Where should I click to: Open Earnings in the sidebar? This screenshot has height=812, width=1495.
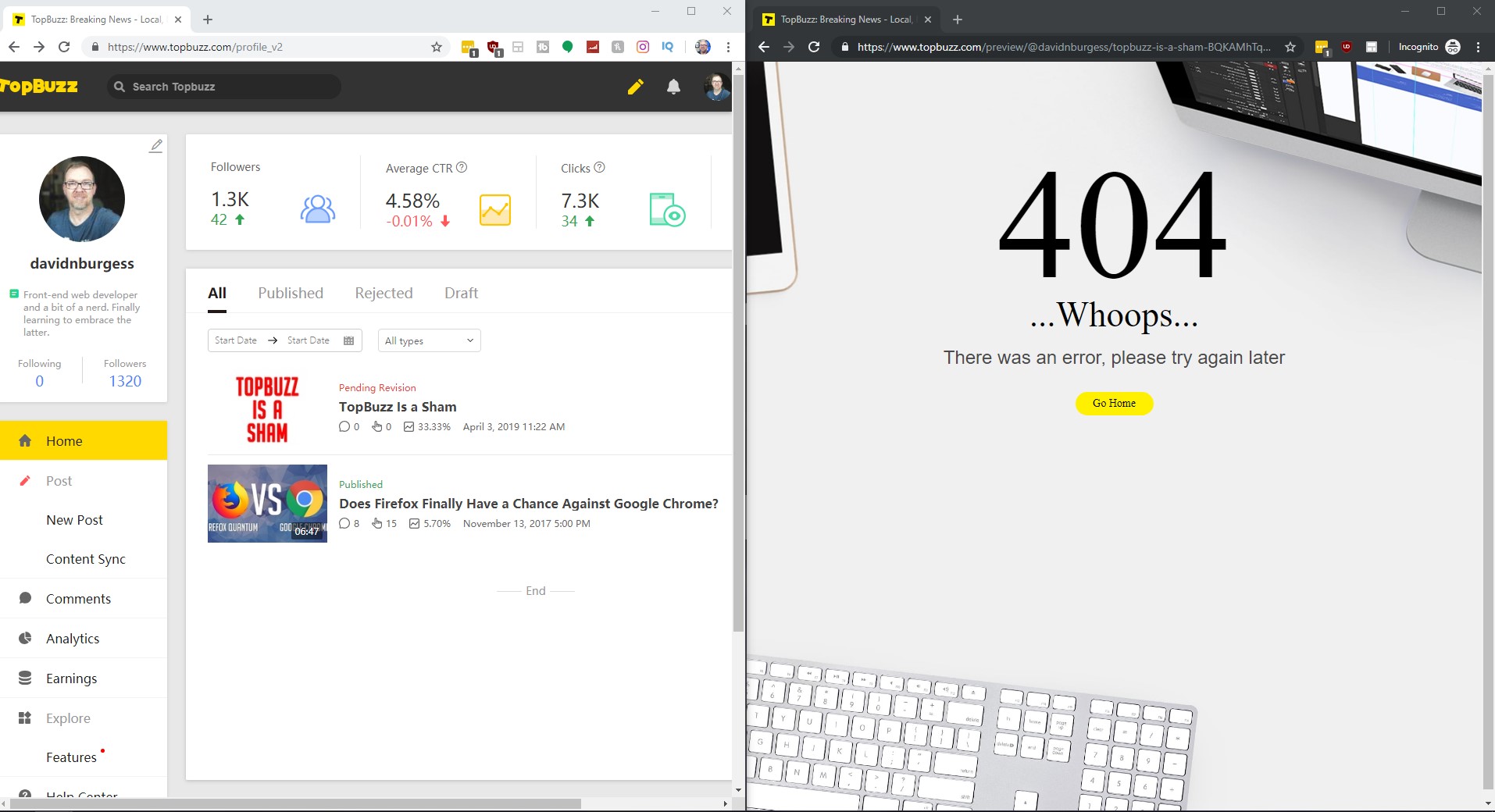click(84, 678)
